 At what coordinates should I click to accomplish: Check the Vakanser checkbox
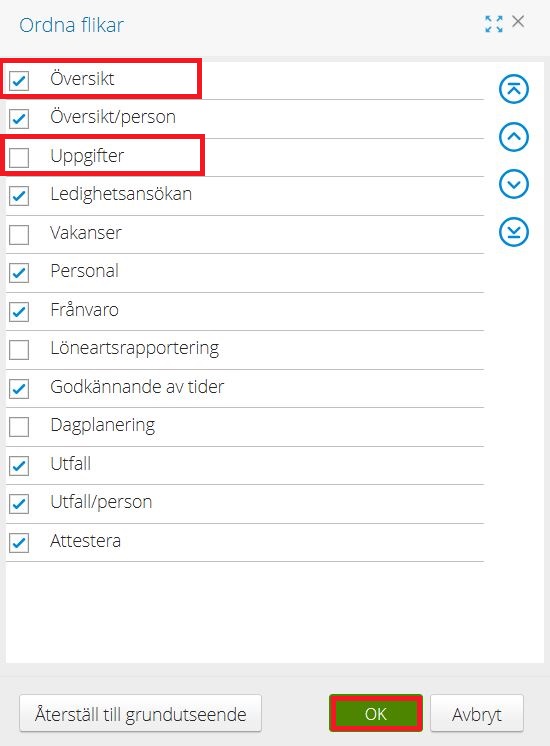[19, 234]
